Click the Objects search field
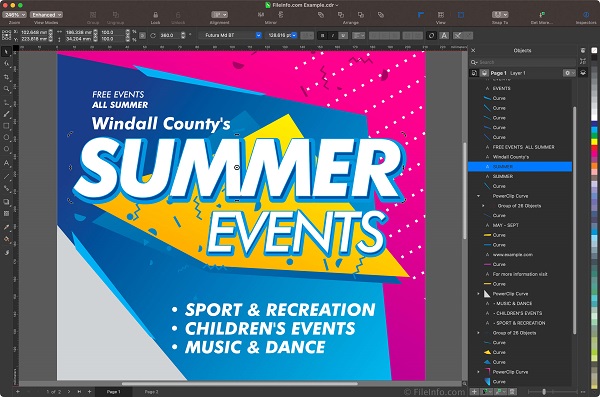 (523, 62)
